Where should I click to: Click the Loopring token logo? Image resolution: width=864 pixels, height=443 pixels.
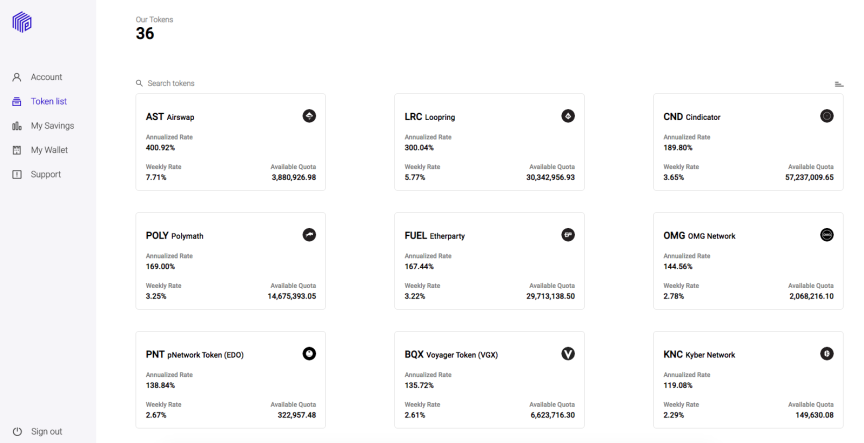(568, 116)
